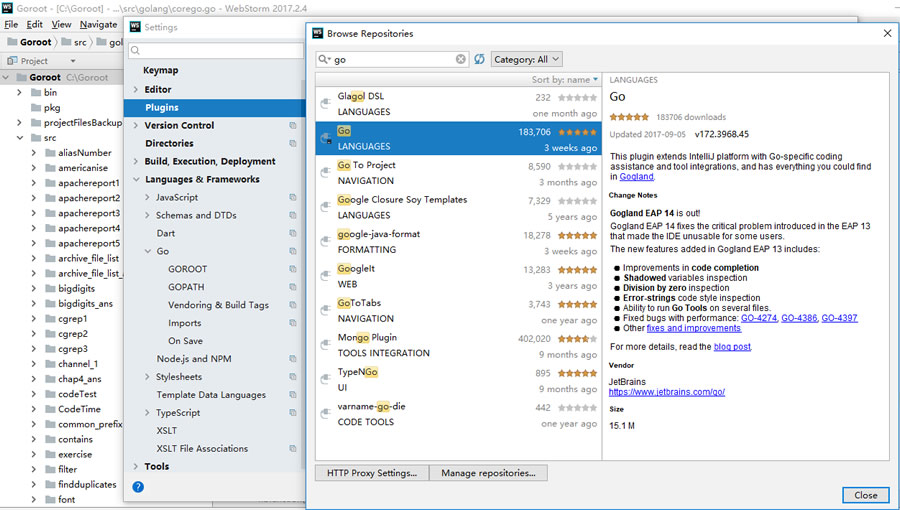Click project-level icon beside Version Control
900x510 pixels.
click(293, 126)
